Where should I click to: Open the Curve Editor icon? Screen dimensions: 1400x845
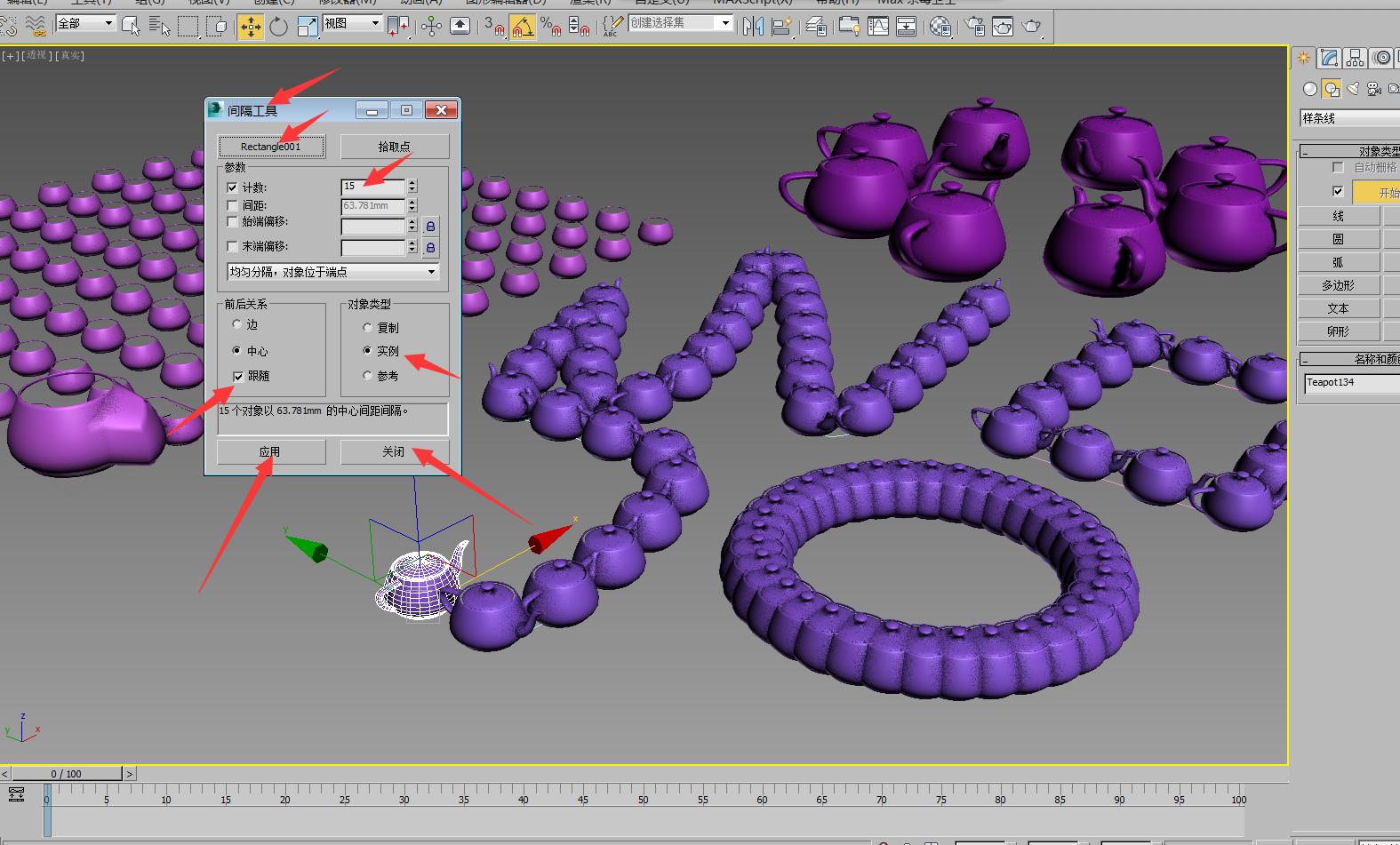pyautogui.click(x=878, y=27)
